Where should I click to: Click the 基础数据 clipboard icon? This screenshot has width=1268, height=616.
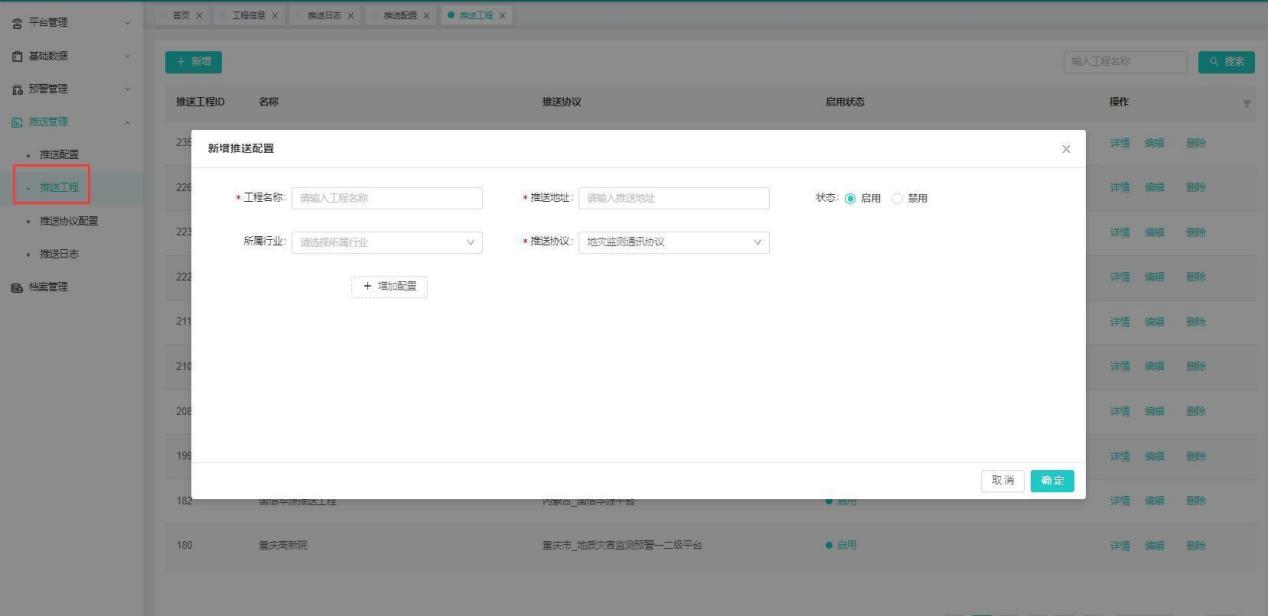click(x=17, y=56)
